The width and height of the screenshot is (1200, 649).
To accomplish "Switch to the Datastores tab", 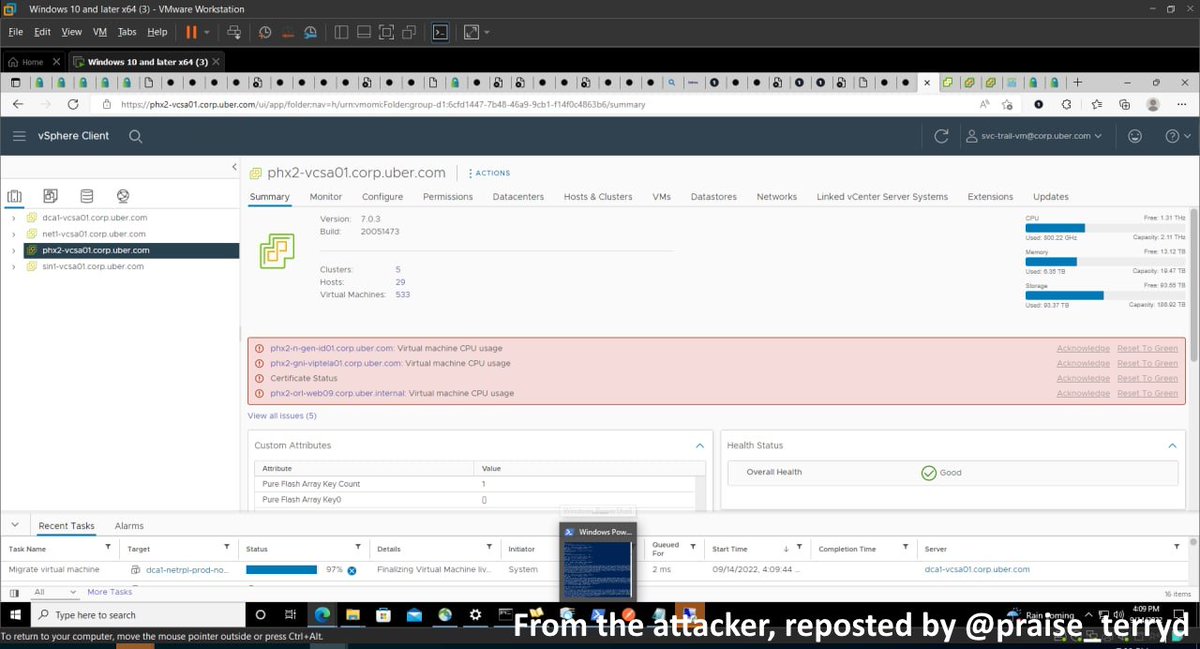I will (x=714, y=197).
